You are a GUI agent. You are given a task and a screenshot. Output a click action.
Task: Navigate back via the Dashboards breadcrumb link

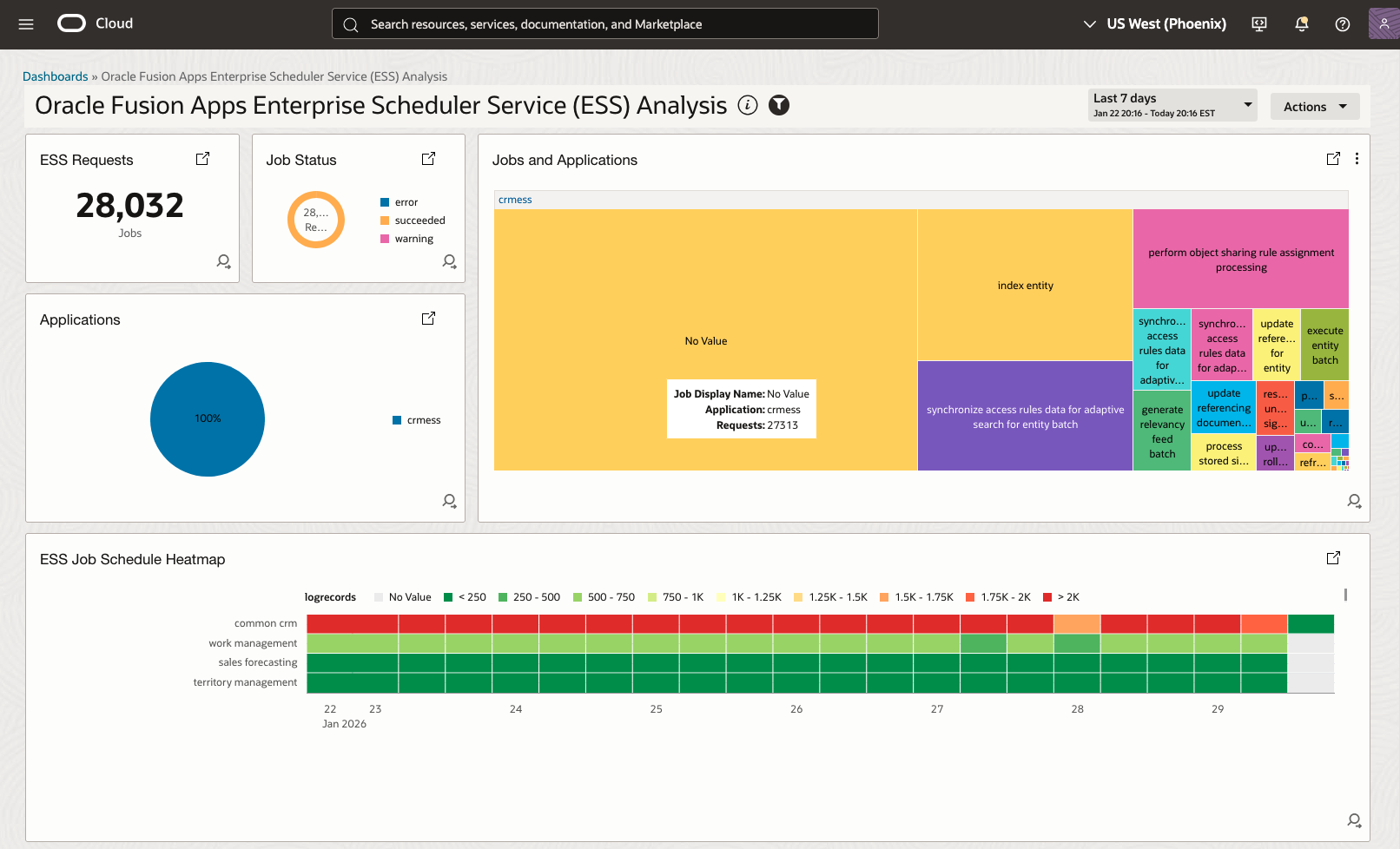tap(56, 76)
